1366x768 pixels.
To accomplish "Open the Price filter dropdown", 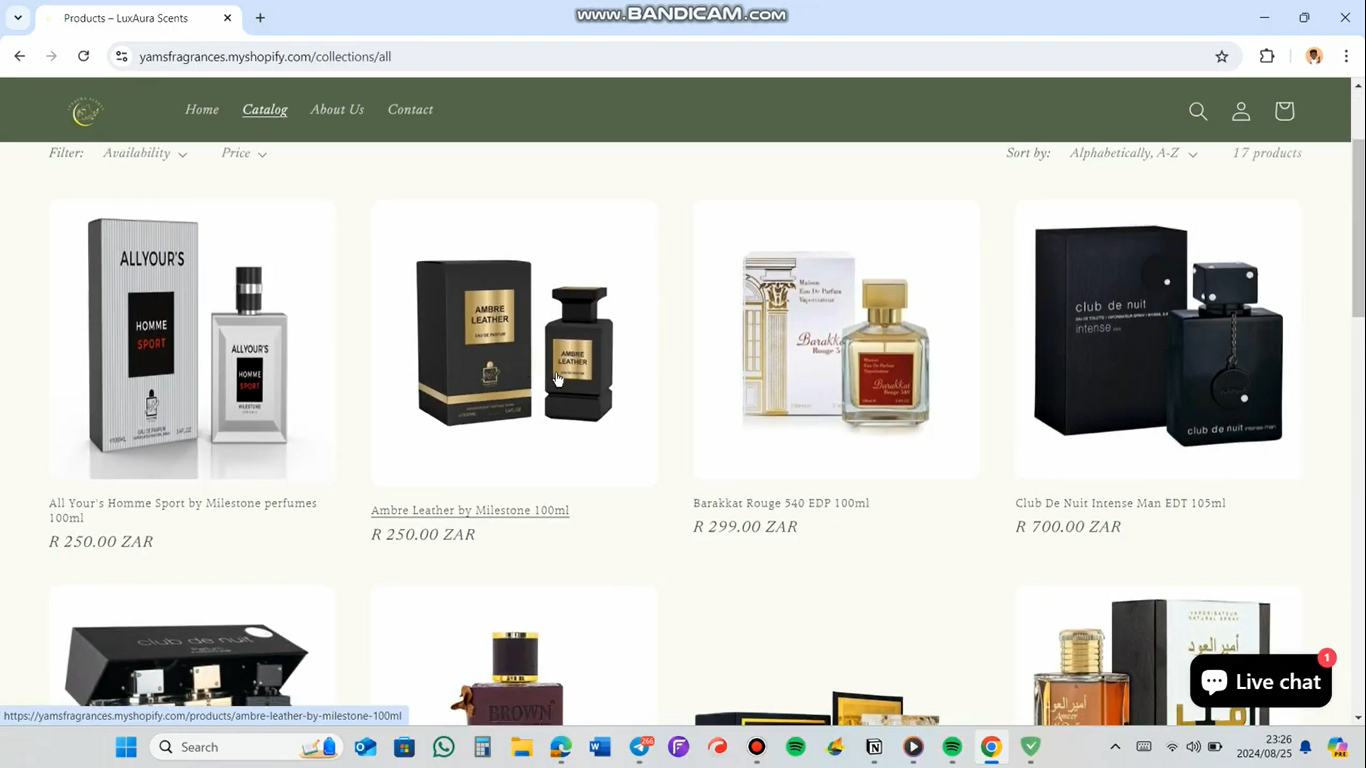I will pyautogui.click(x=244, y=153).
